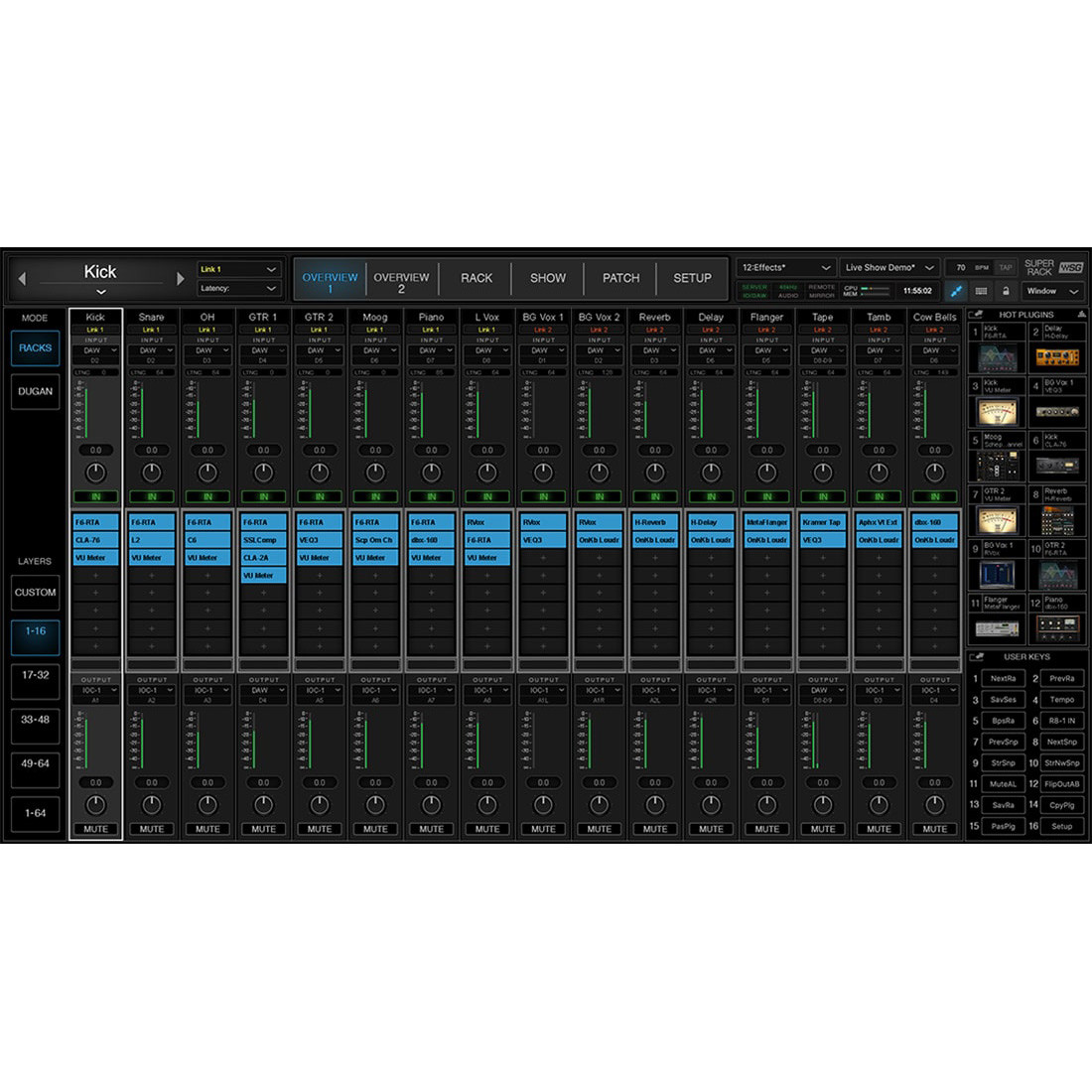Click the User Keys panel header icon
This screenshot has height=1092, width=1092.
(x=977, y=657)
